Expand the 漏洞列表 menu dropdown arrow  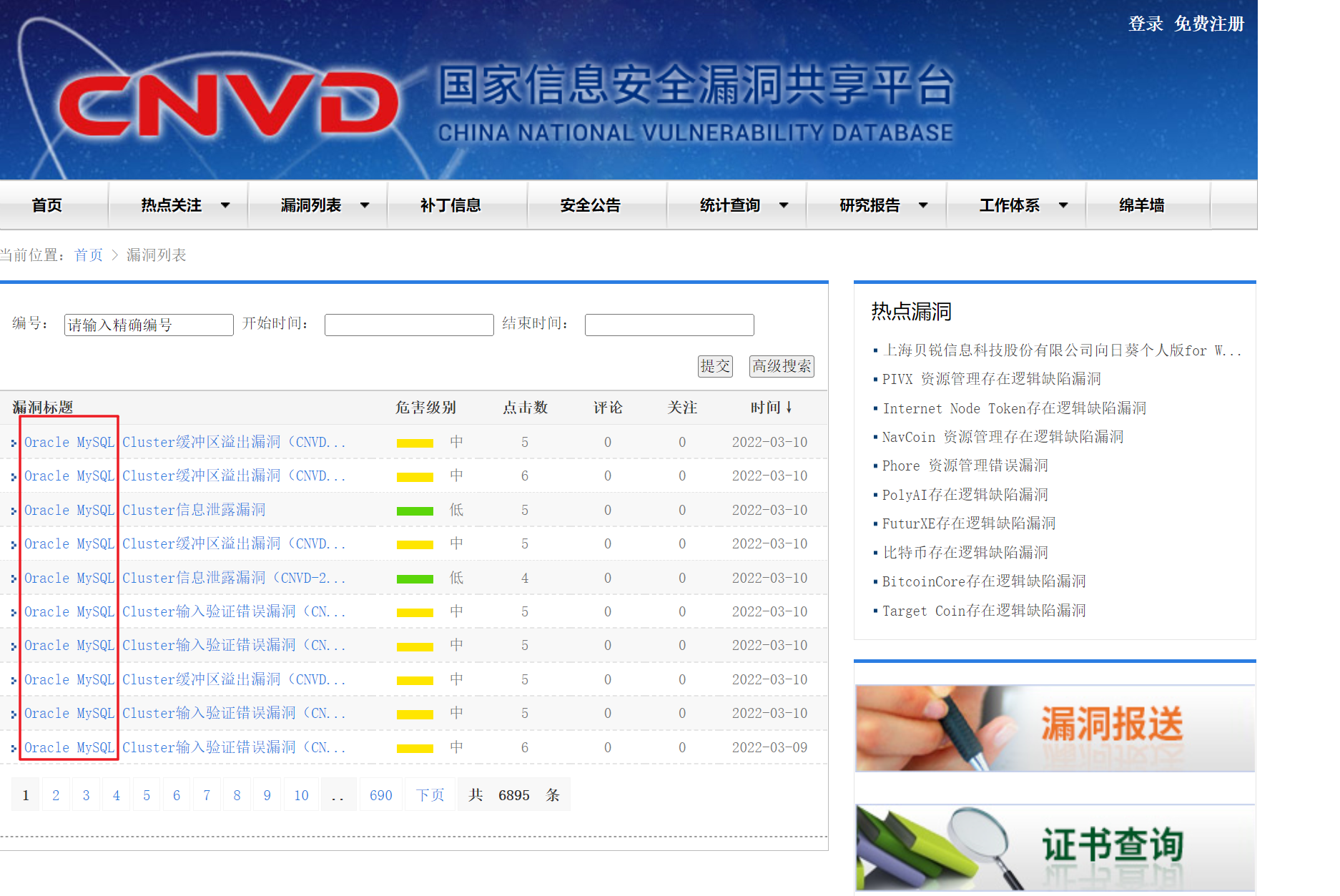pyautogui.click(x=365, y=205)
